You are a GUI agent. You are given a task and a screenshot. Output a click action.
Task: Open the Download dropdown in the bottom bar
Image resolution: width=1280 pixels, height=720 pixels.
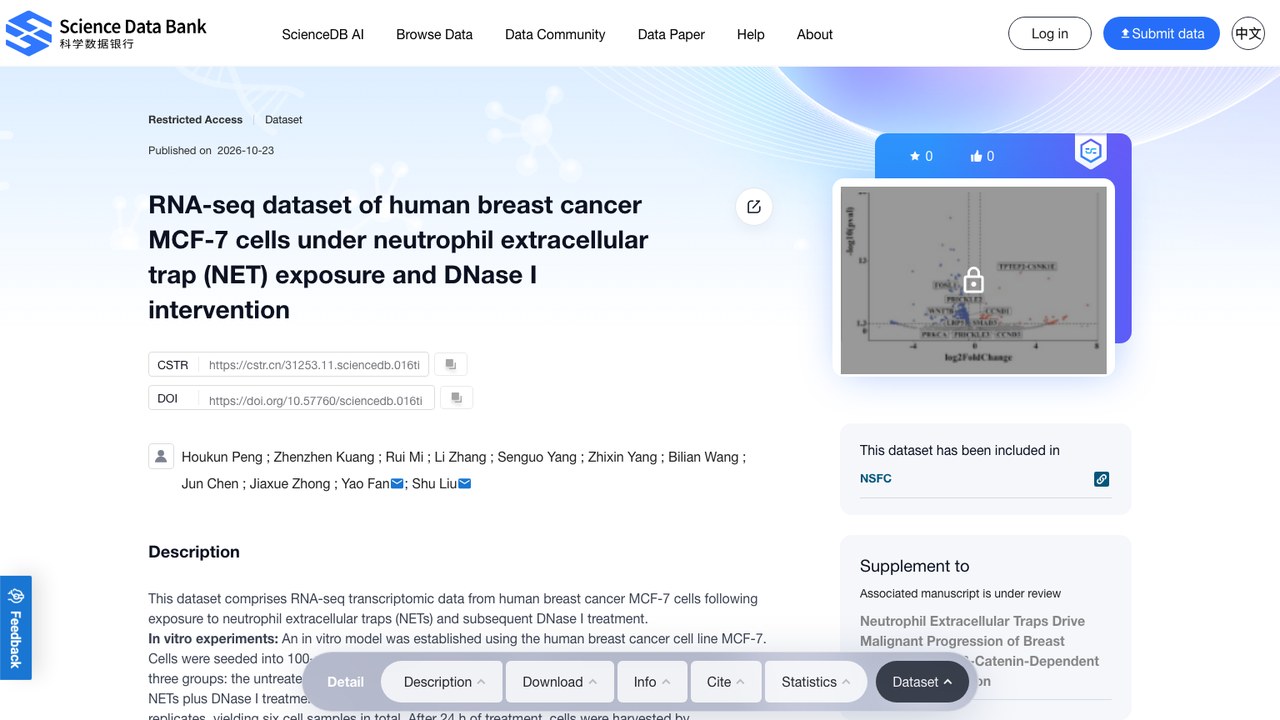[x=560, y=682]
